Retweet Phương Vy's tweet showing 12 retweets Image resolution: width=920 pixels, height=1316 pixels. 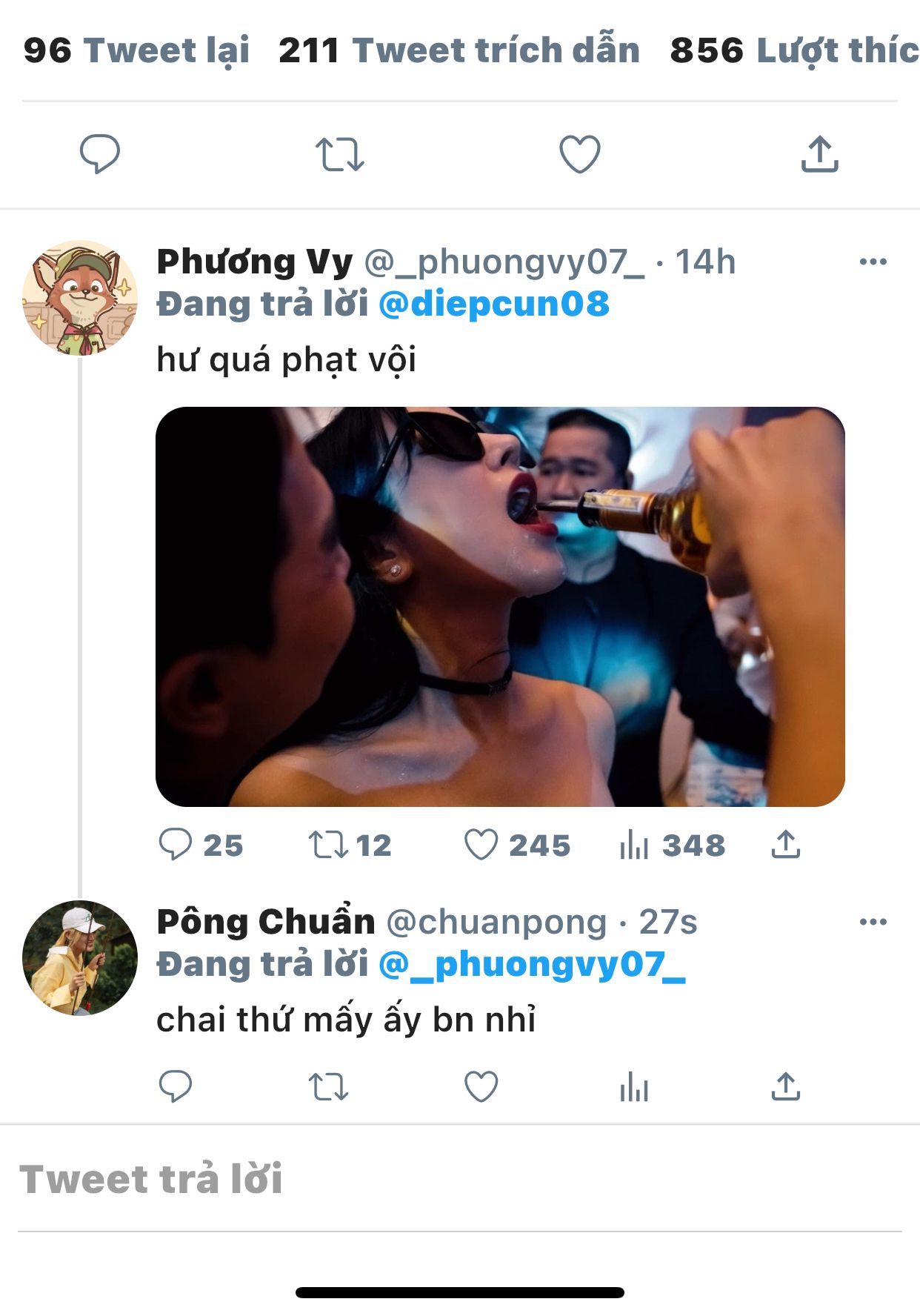coord(350,845)
